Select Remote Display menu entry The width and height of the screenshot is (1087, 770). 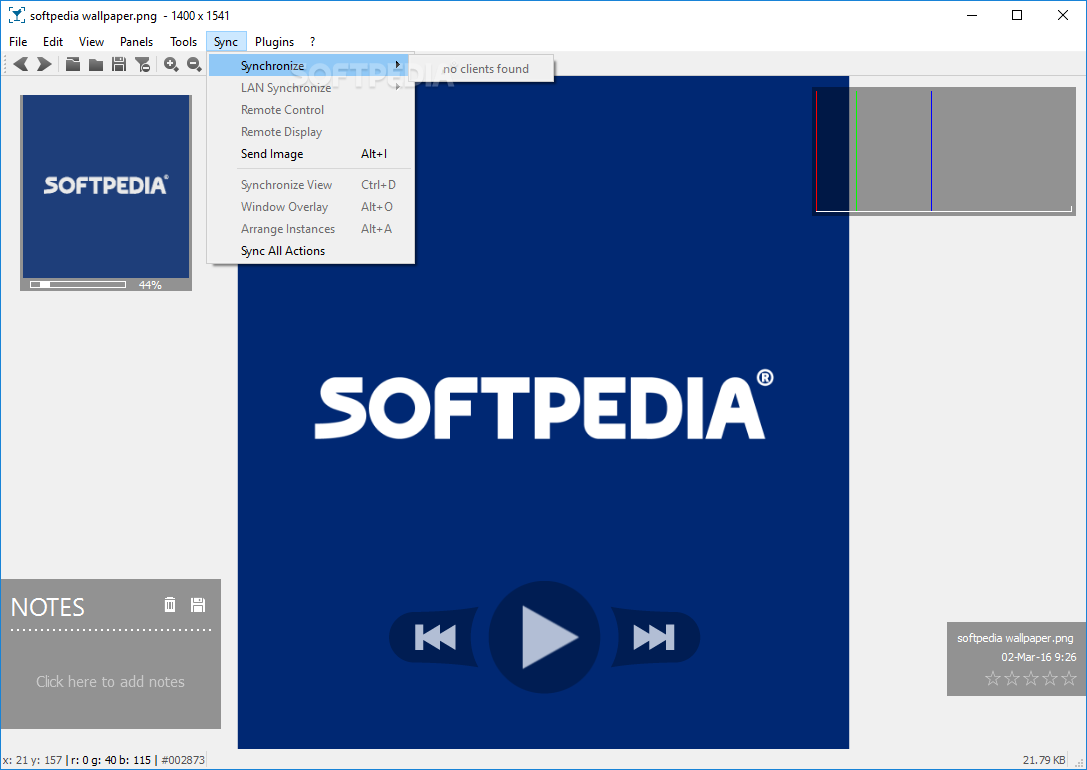[x=309, y=132]
